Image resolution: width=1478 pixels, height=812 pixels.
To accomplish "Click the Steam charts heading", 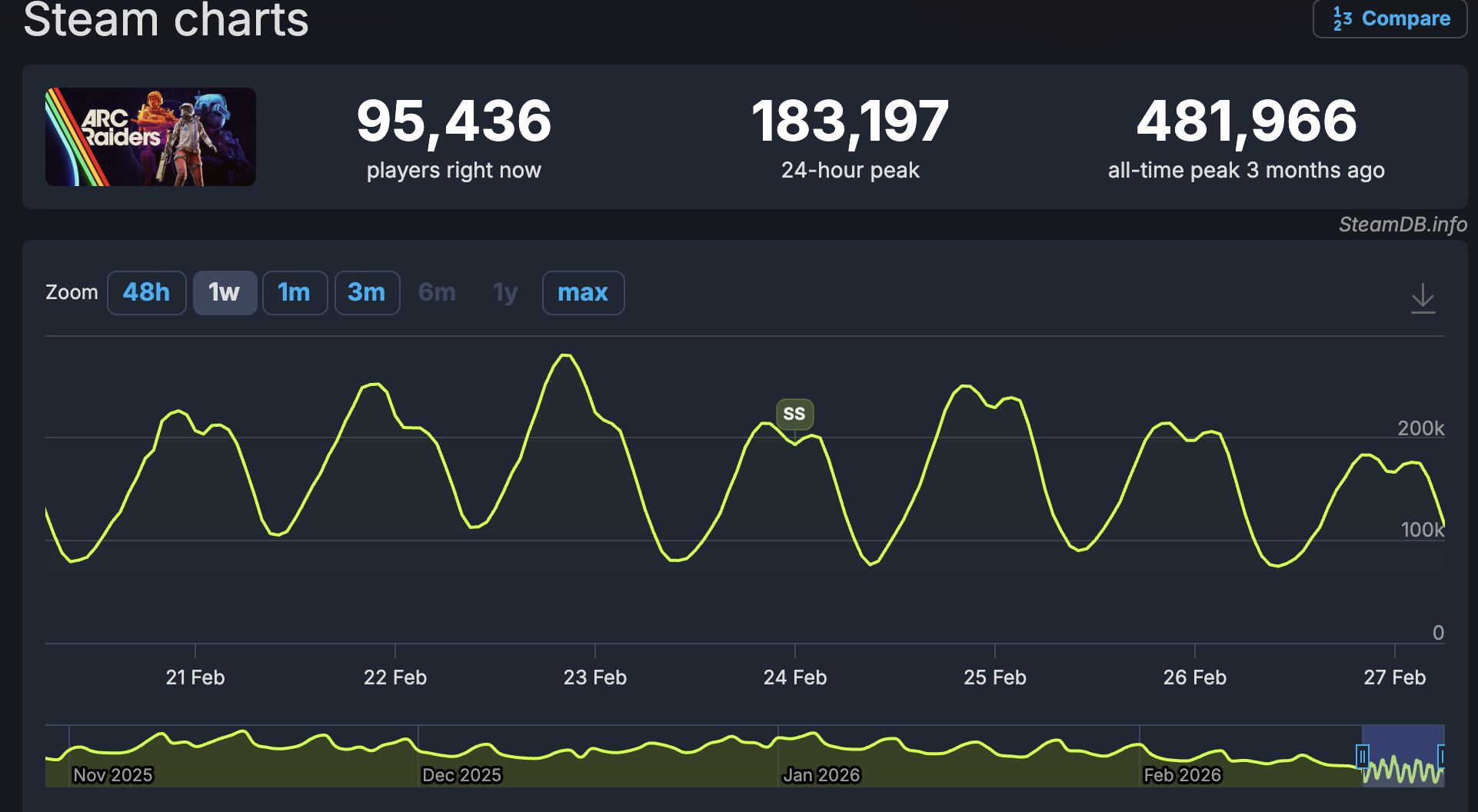I will (166, 20).
